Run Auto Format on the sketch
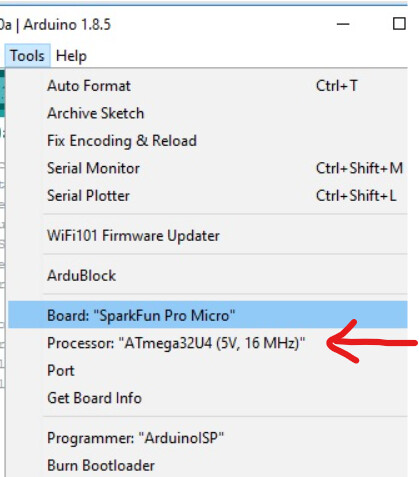This screenshot has height=477, width=419. point(207,86)
